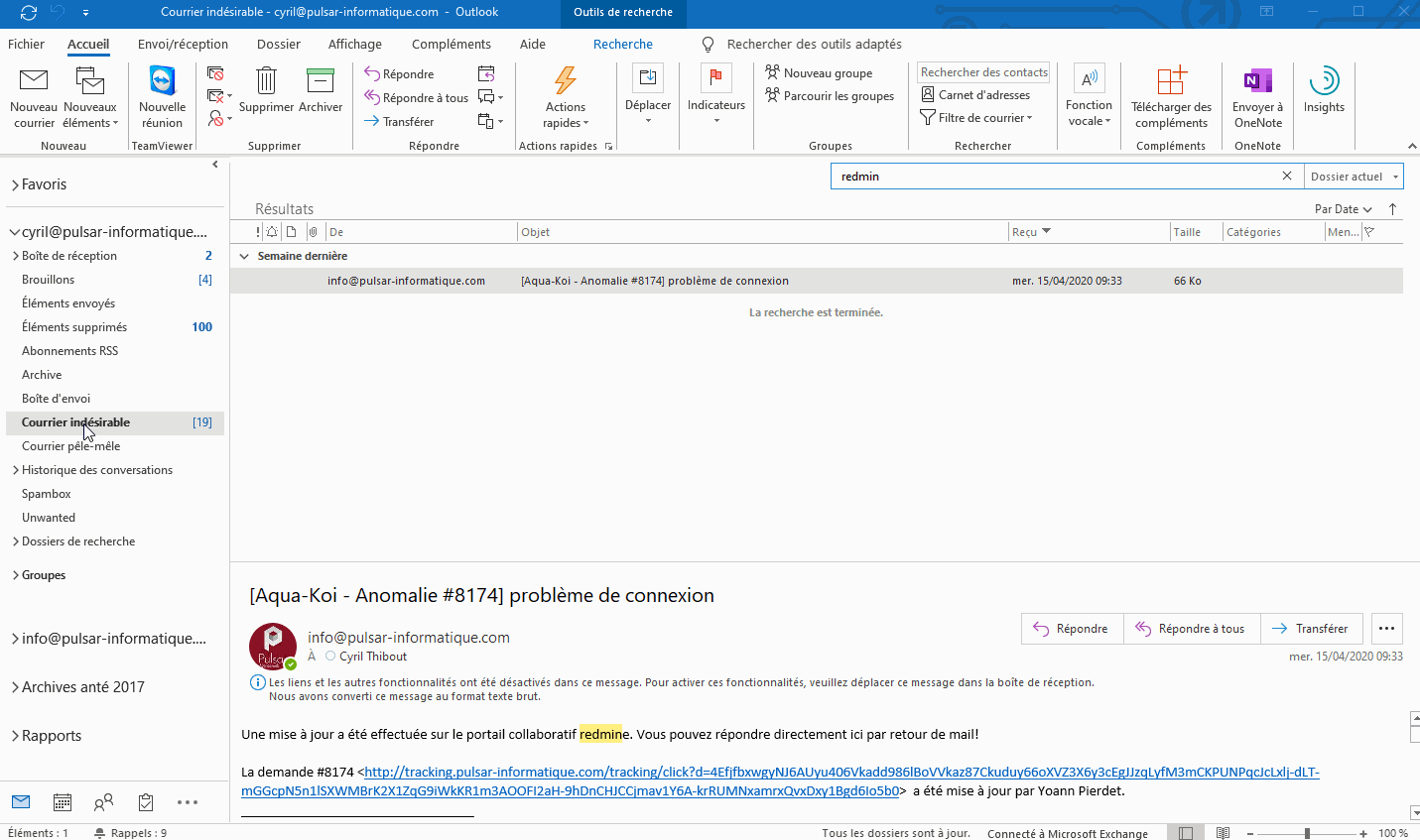Click Télécharger des compléments

click(x=1171, y=98)
